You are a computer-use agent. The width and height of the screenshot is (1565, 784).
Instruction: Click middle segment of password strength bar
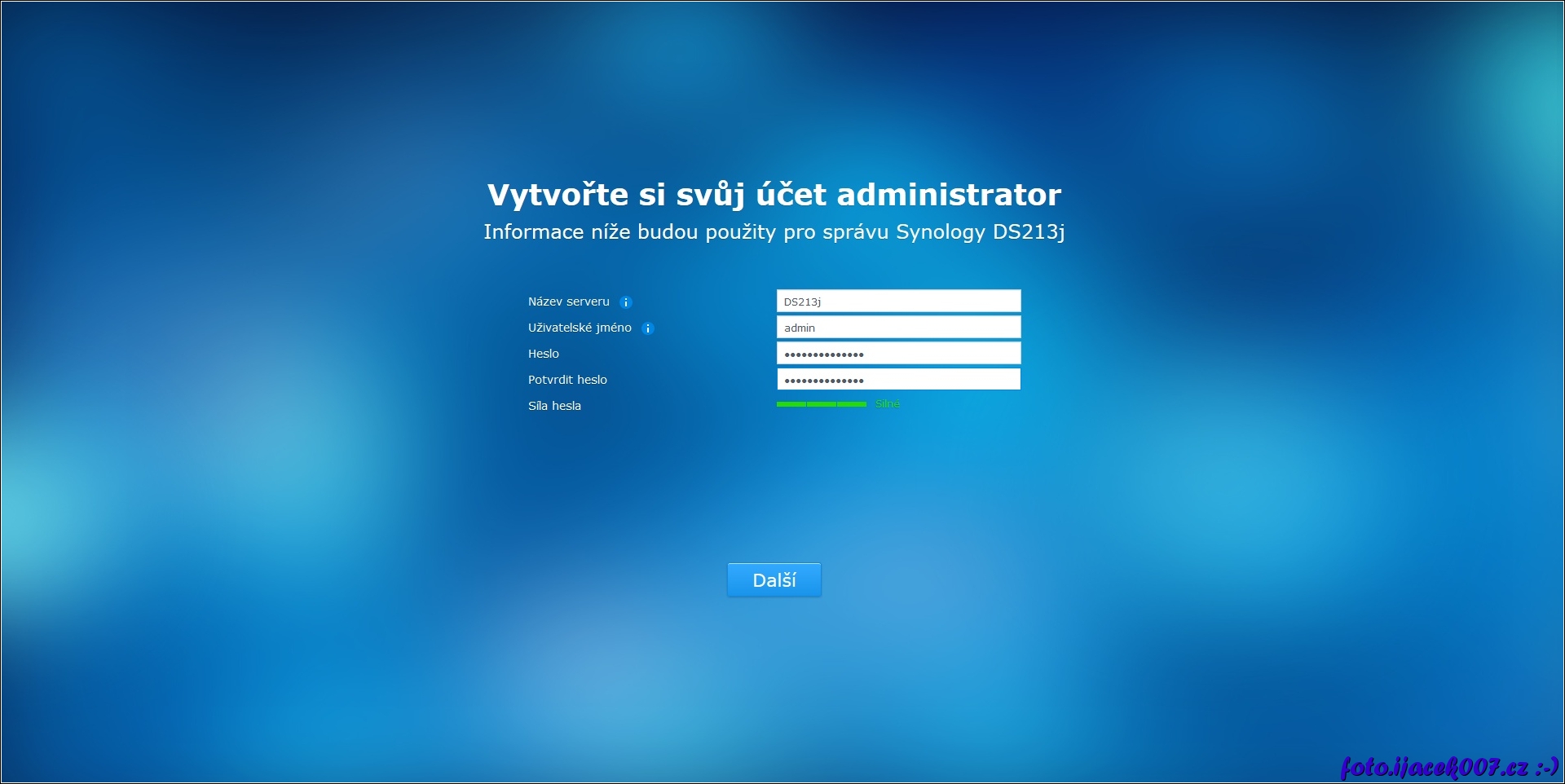(x=822, y=404)
